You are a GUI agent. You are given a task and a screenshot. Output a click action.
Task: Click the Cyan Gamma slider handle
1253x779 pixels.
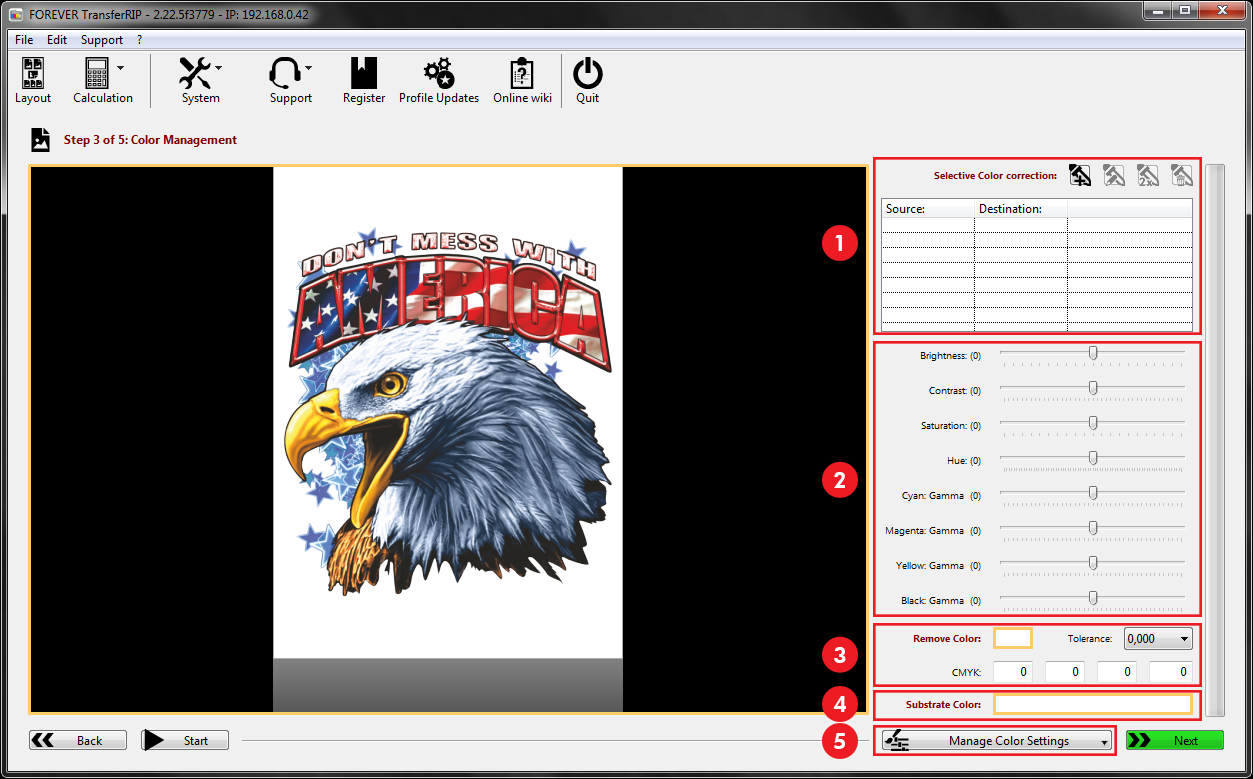pyautogui.click(x=1093, y=492)
